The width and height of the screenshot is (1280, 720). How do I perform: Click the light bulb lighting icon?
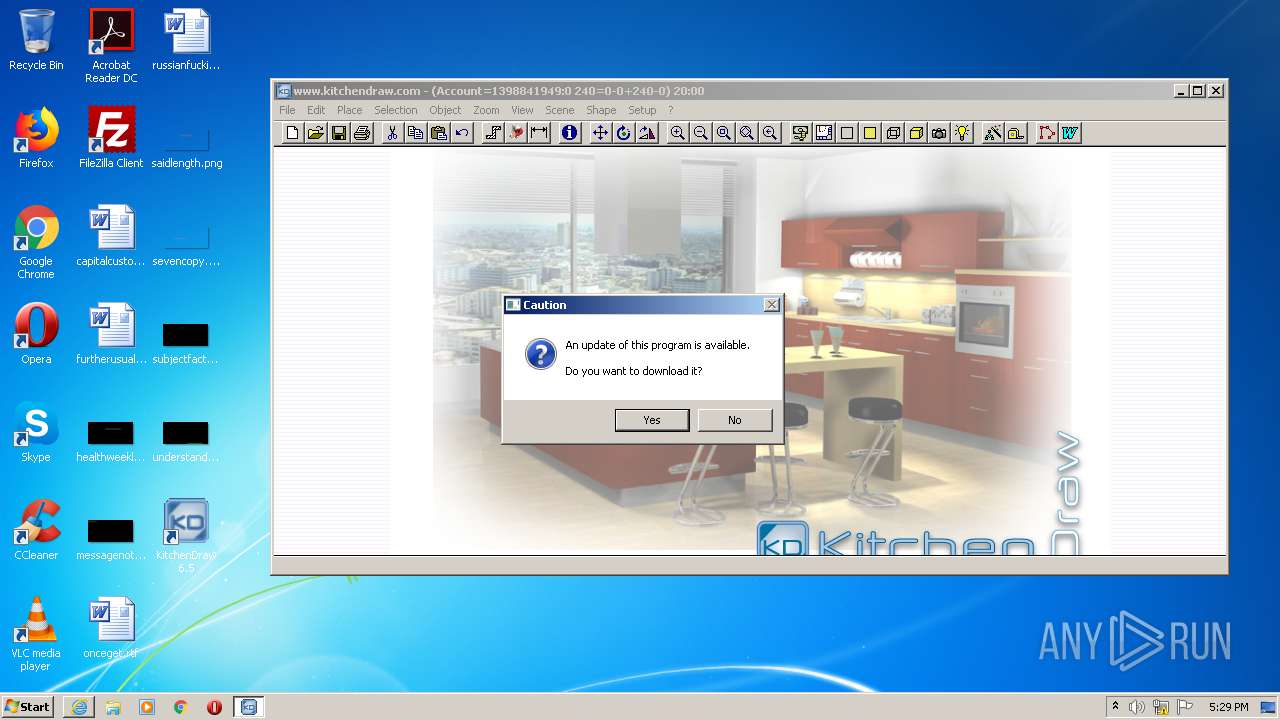point(962,133)
